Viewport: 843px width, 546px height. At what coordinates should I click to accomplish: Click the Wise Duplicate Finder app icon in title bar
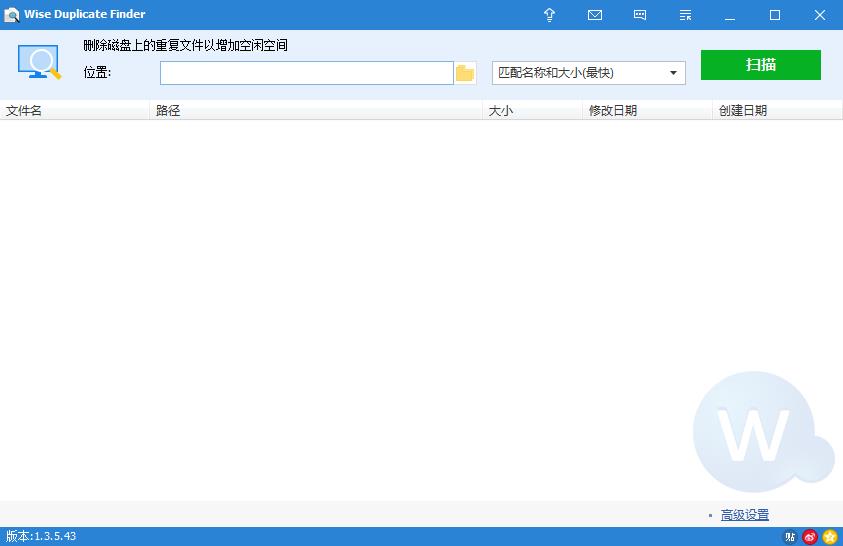(x=12, y=15)
